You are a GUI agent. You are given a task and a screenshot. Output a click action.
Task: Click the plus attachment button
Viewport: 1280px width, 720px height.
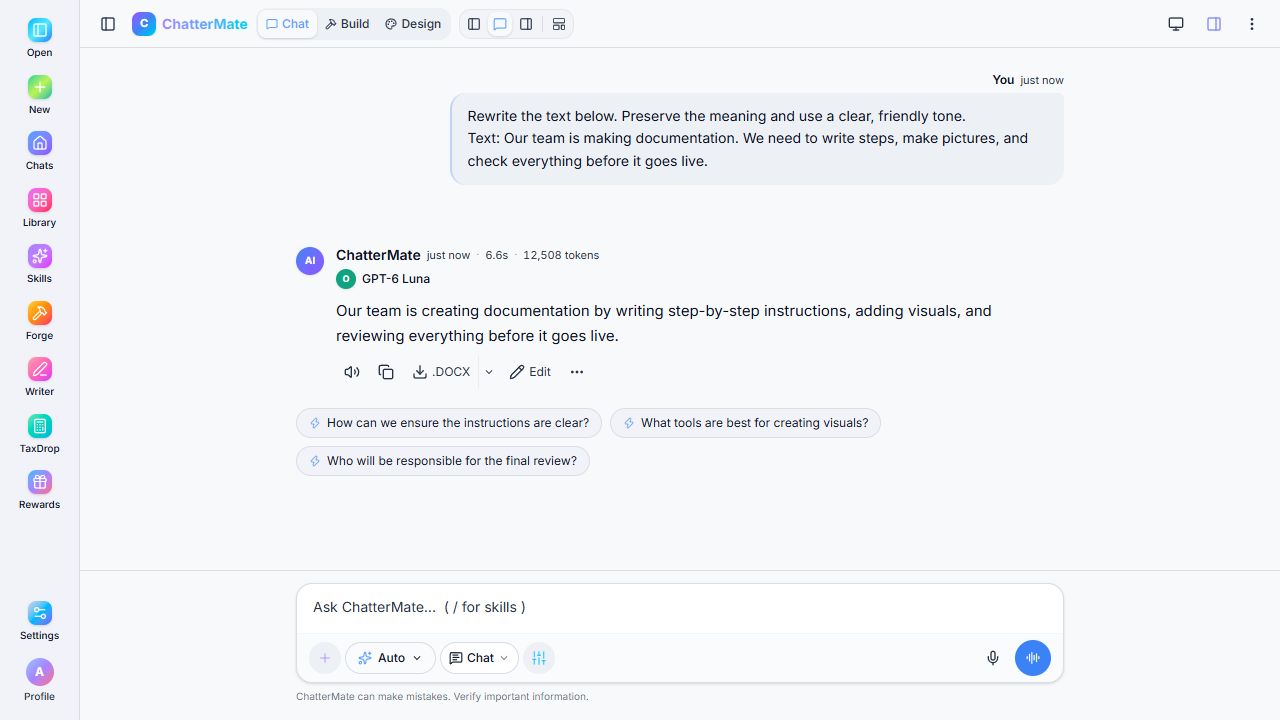click(325, 658)
